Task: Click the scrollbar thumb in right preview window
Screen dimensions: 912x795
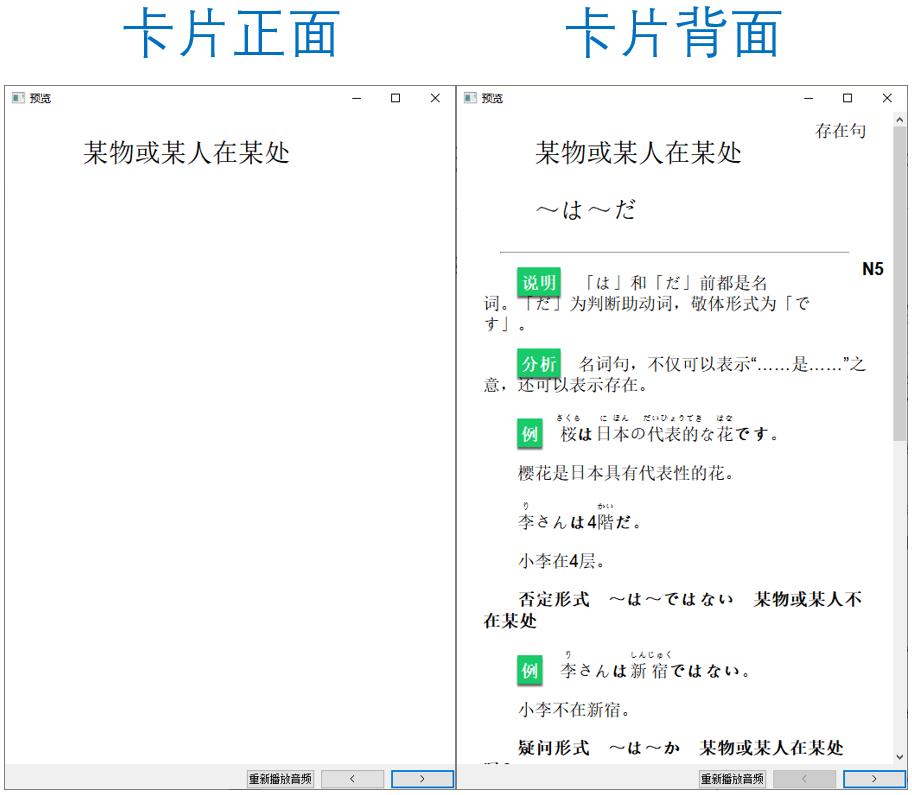Action: point(900,284)
